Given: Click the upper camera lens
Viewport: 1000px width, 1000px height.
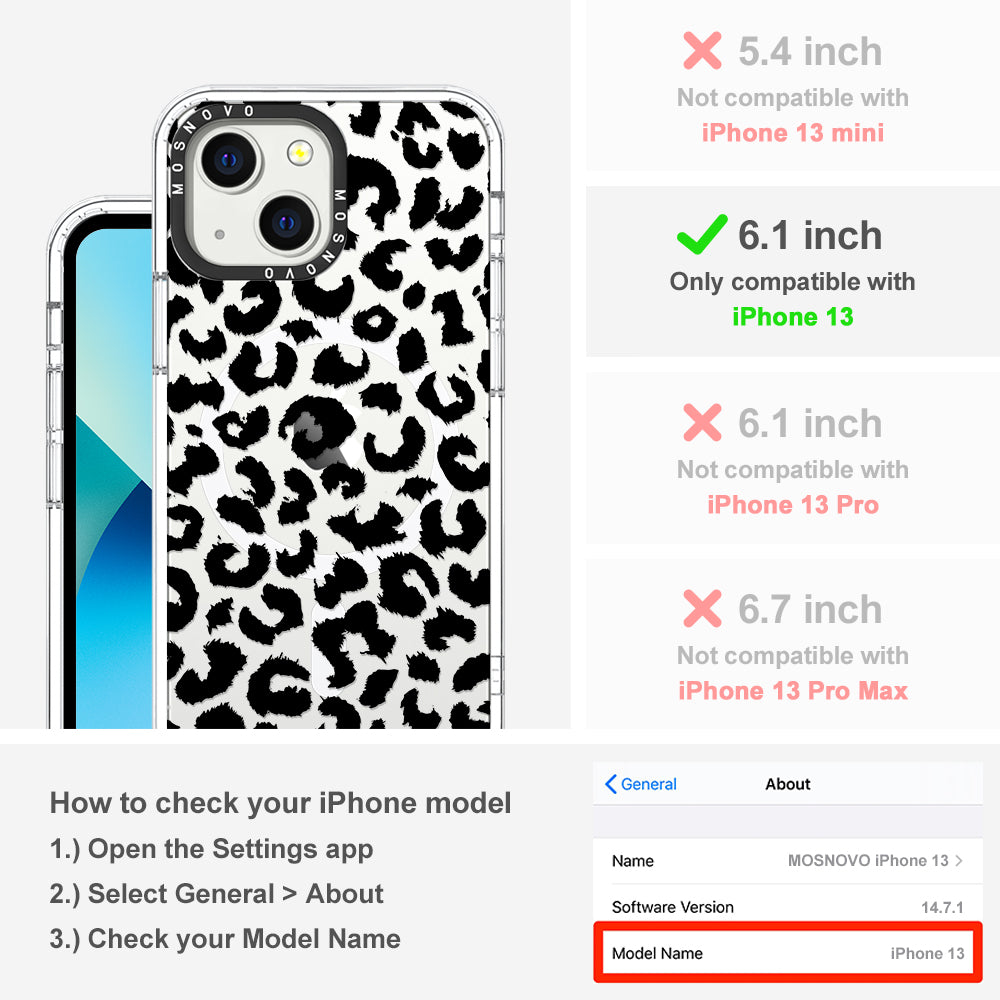Looking at the screenshot, I should pyautogui.click(x=228, y=160).
